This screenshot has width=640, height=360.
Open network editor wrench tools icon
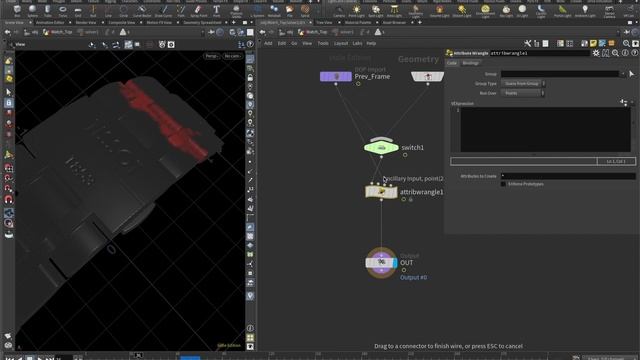pyautogui.click(x=527, y=43)
